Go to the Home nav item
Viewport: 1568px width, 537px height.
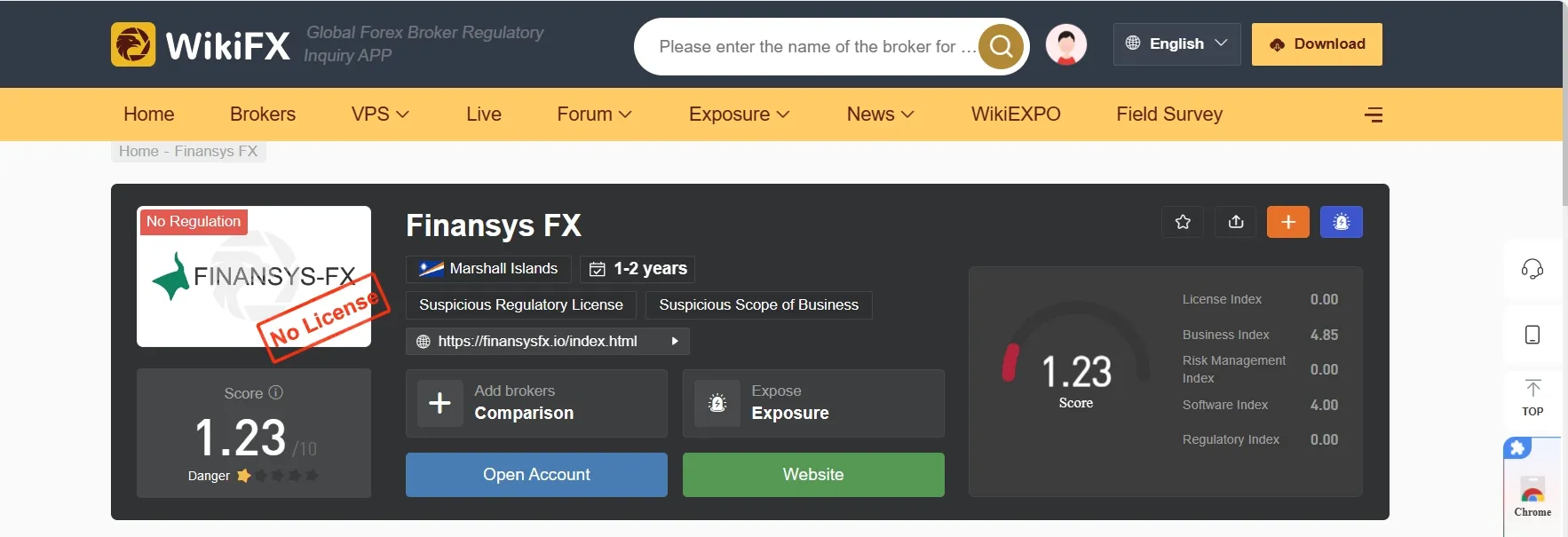tap(149, 115)
